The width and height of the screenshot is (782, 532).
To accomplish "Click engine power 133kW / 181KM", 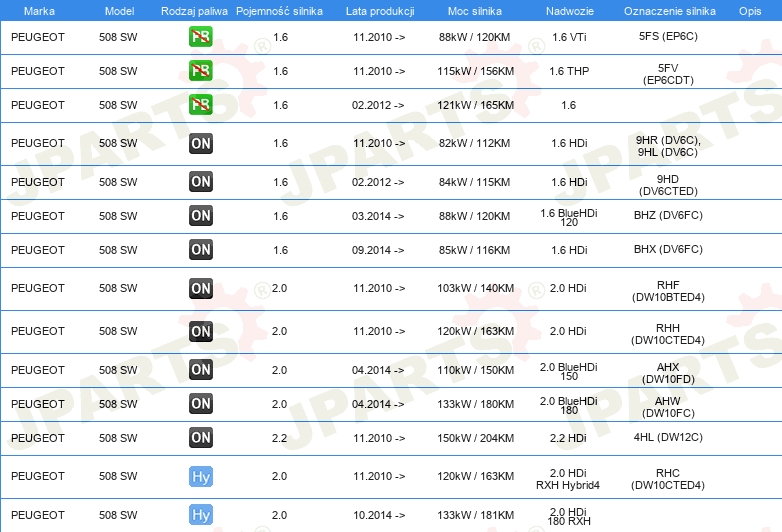I will (x=475, y=515).
